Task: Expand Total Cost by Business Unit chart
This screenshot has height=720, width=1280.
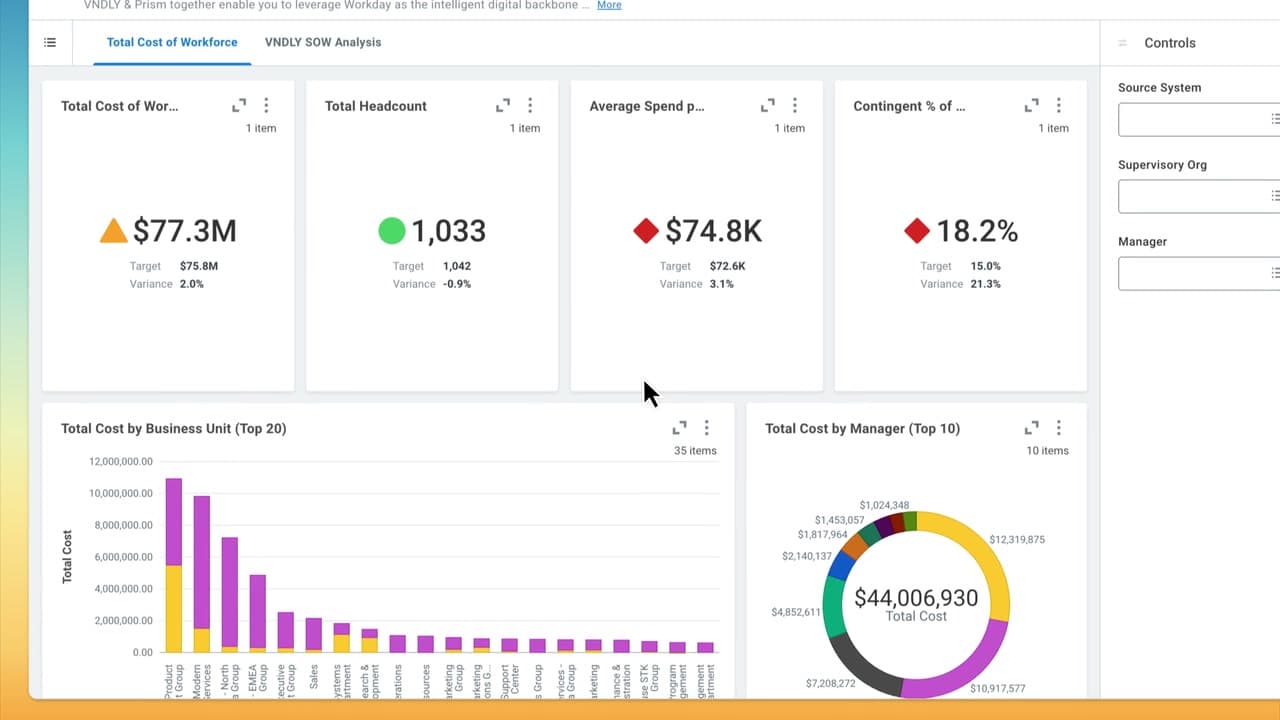Action: coord(680,428)
